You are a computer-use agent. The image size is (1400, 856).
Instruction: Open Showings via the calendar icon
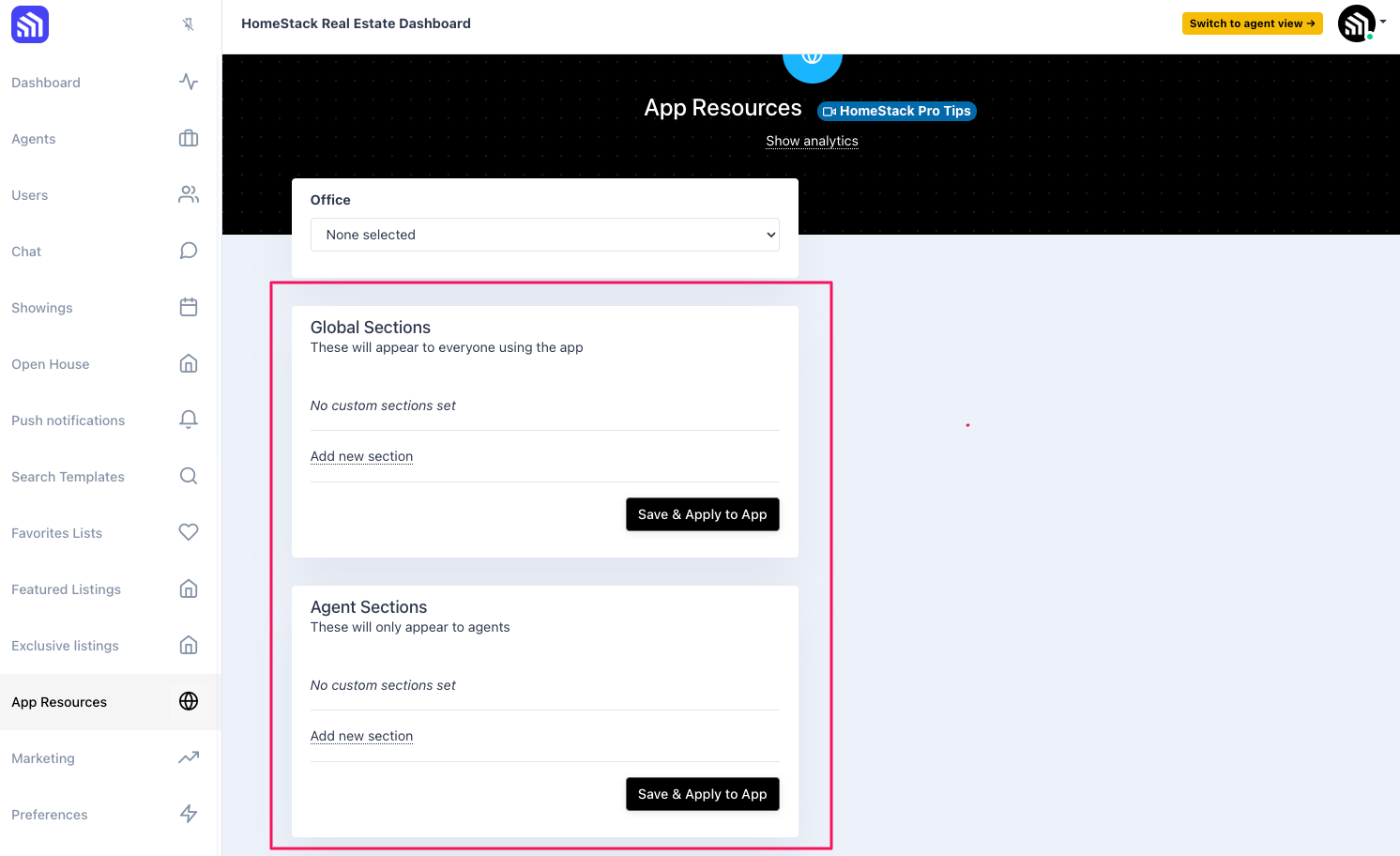click(x=189, y=307)
